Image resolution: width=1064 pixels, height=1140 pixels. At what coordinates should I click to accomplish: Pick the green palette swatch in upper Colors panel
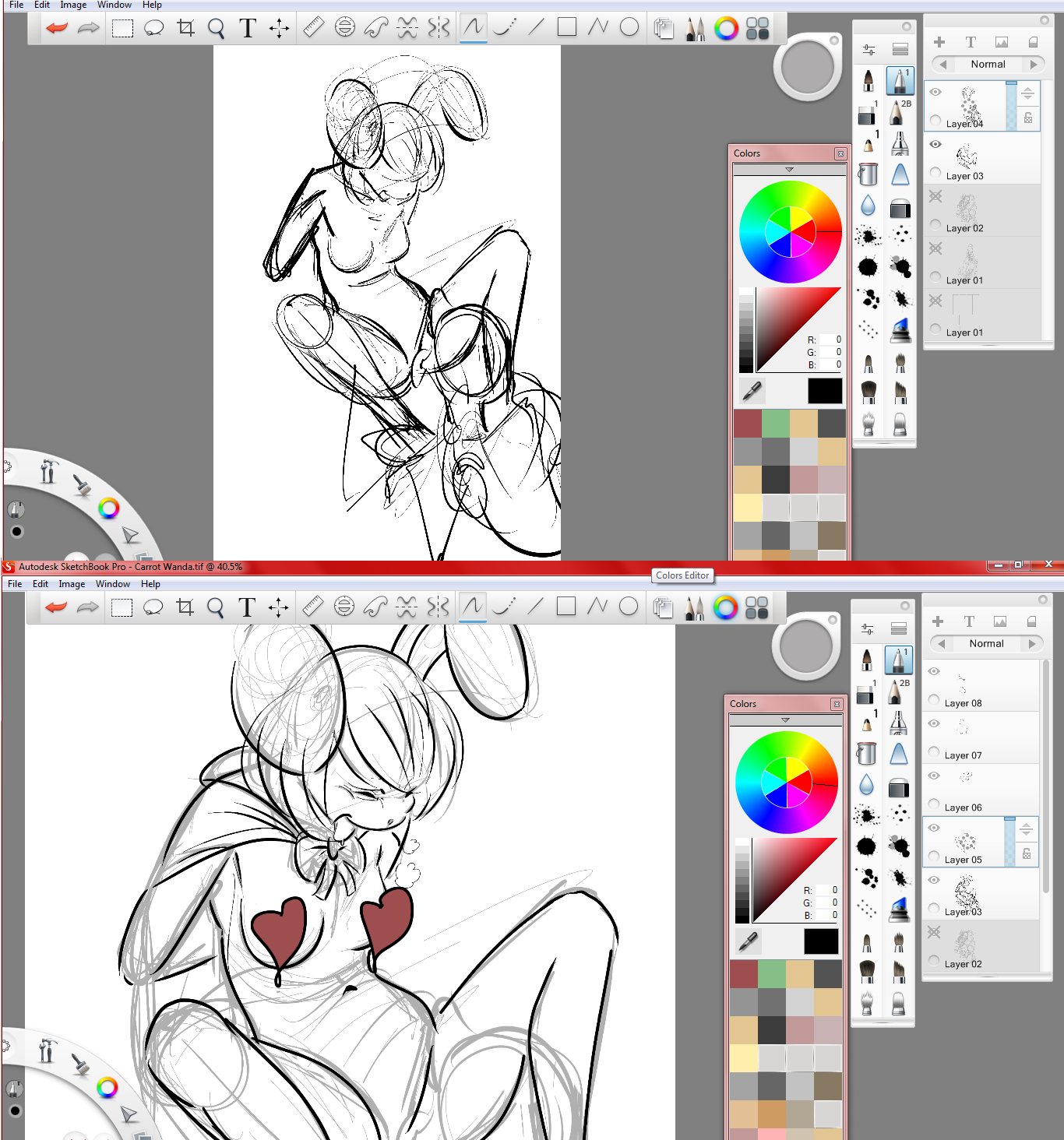click(775, 424)
